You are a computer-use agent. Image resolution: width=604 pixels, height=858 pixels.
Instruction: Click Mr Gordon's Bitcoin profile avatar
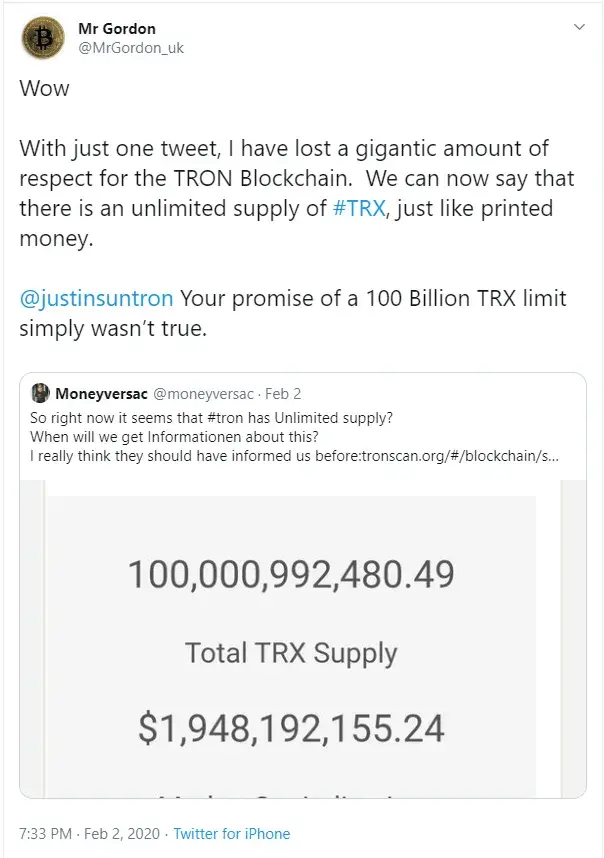point(42,38)
